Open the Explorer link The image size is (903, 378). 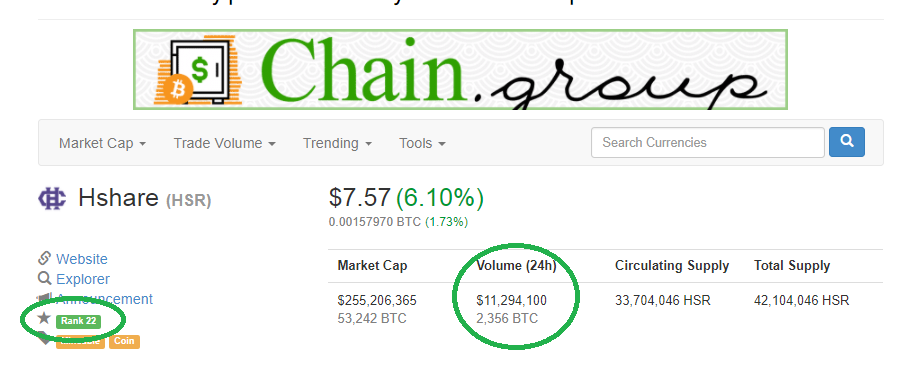tap(83, 279)
